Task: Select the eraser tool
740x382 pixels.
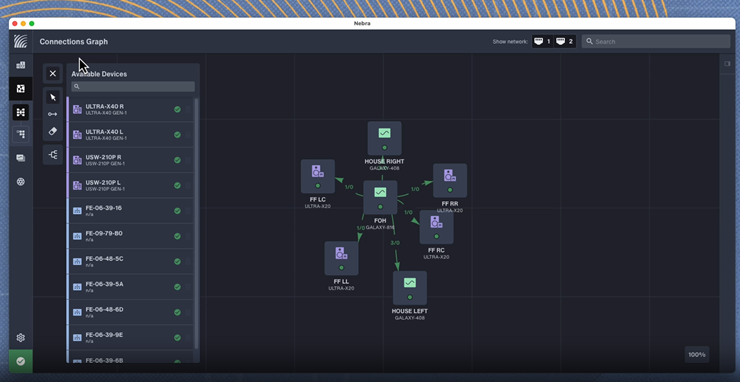Action: [53, 131]
